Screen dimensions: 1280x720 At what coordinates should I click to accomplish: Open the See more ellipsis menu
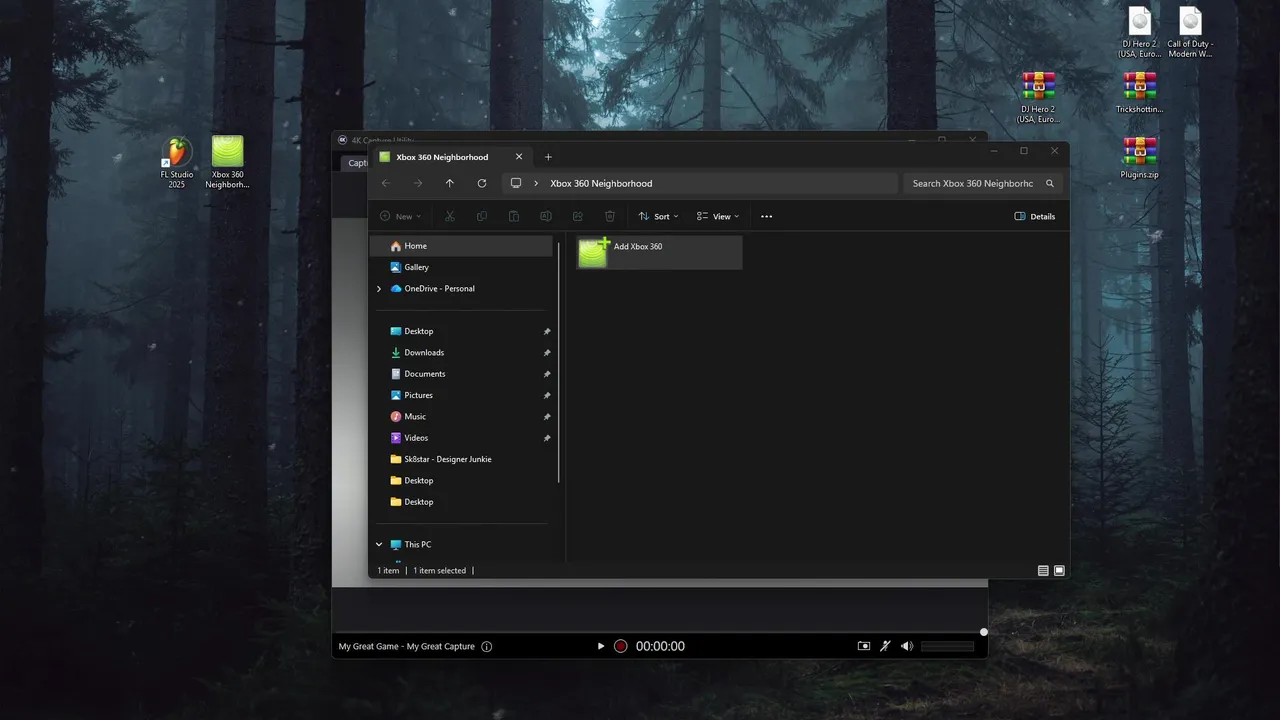(x=767, y=216)
